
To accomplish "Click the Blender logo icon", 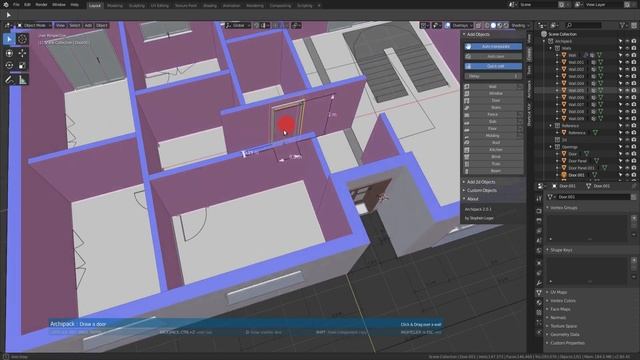I will pos(6,5).
